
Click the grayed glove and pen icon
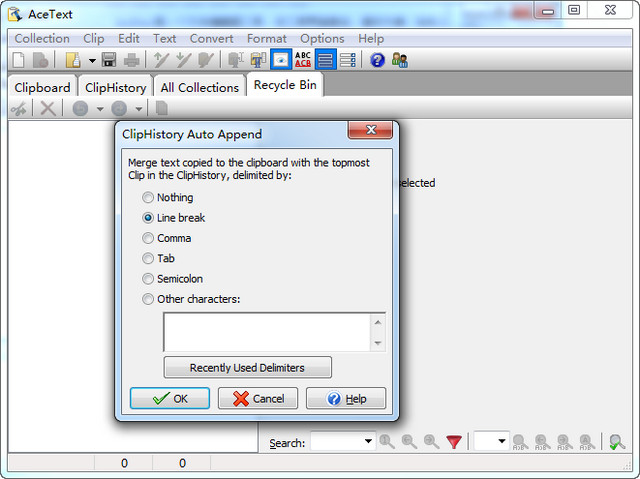[x=205, y=60]
